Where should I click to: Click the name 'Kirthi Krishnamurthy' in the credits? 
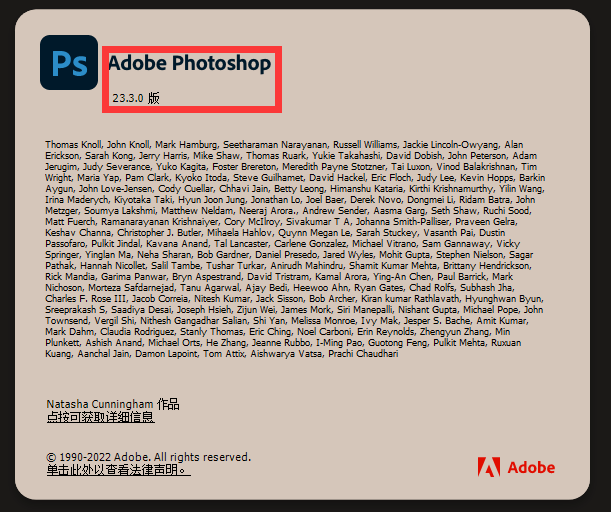(x=451, y=189)
